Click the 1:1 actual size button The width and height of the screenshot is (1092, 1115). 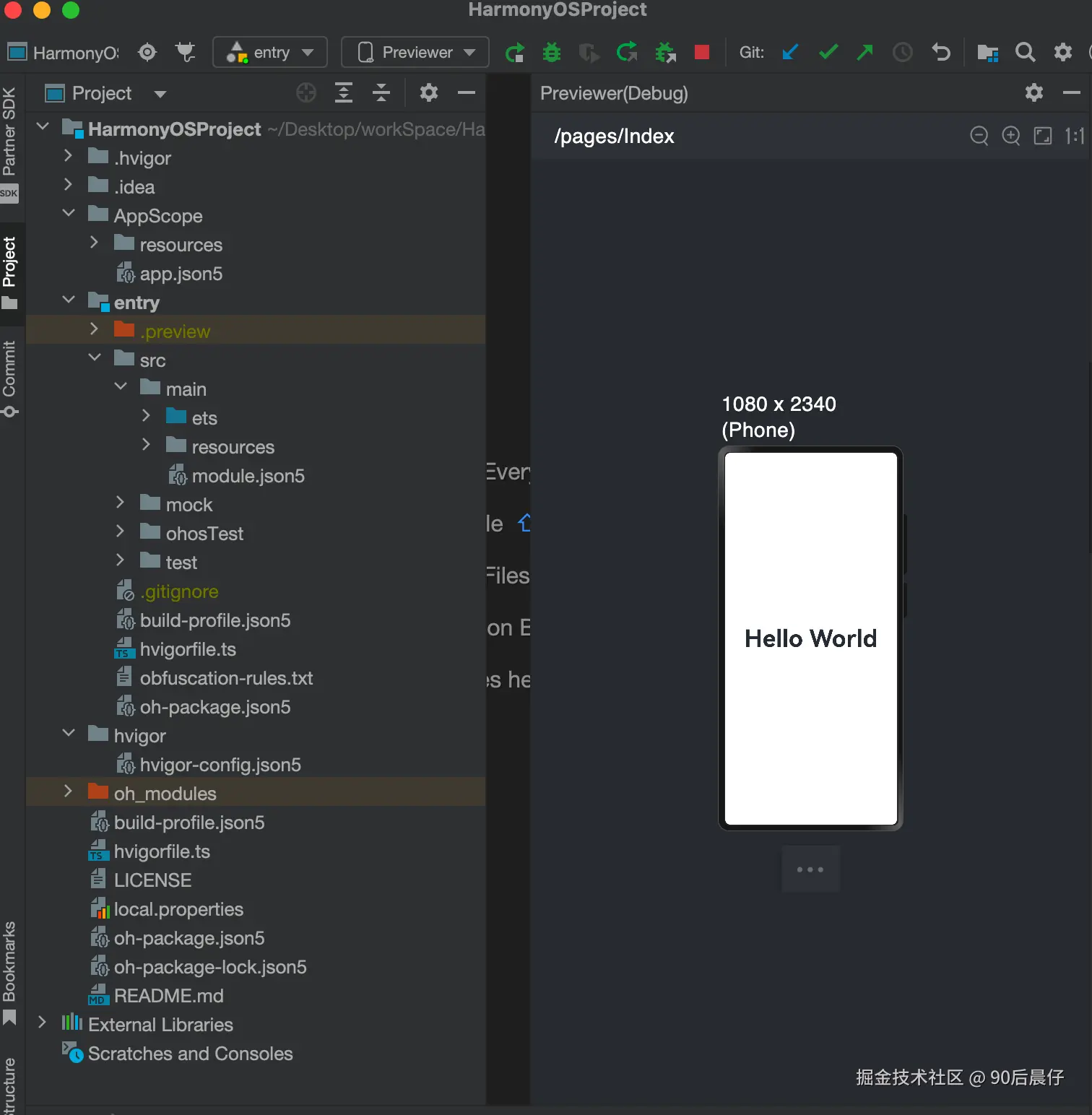tap(1075, 136)
